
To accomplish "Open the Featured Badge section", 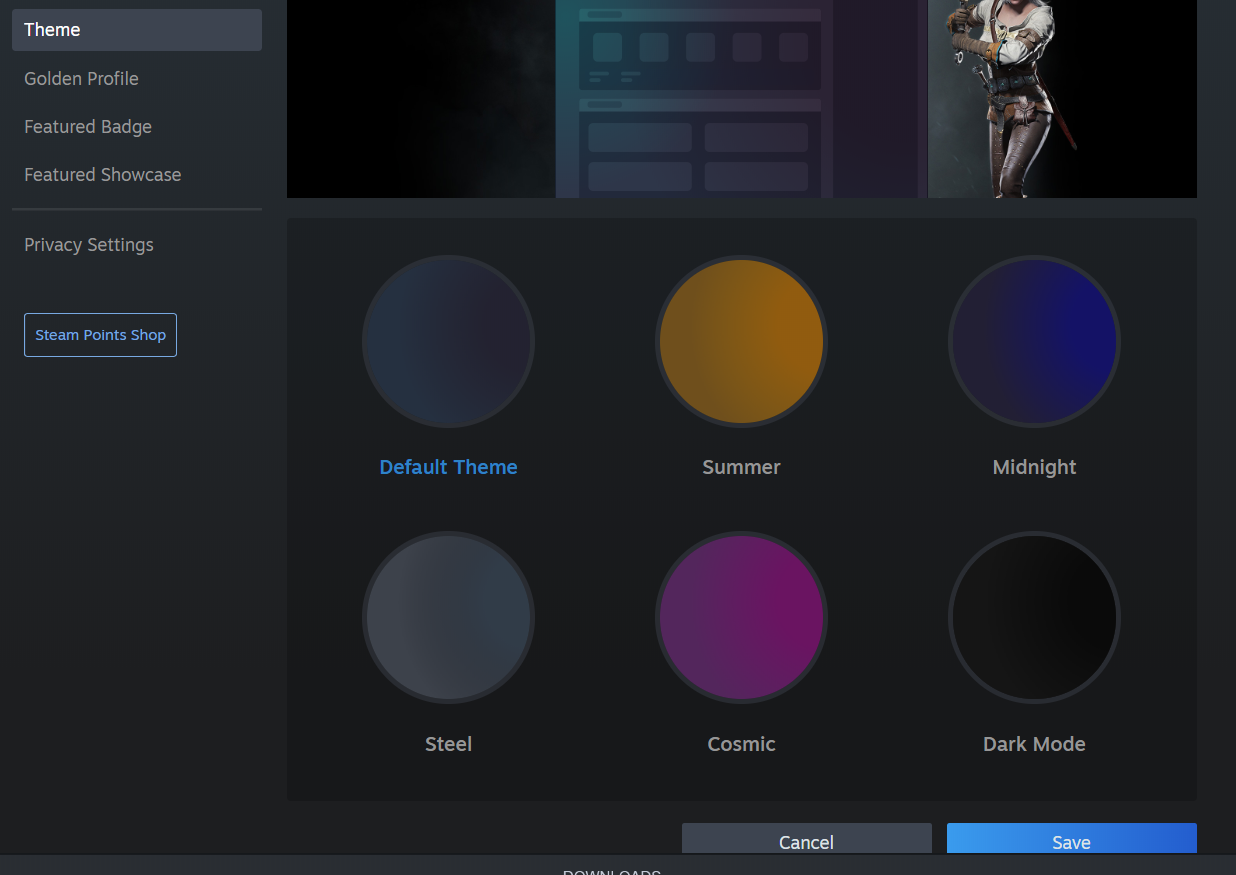I will tap(88, 127).
